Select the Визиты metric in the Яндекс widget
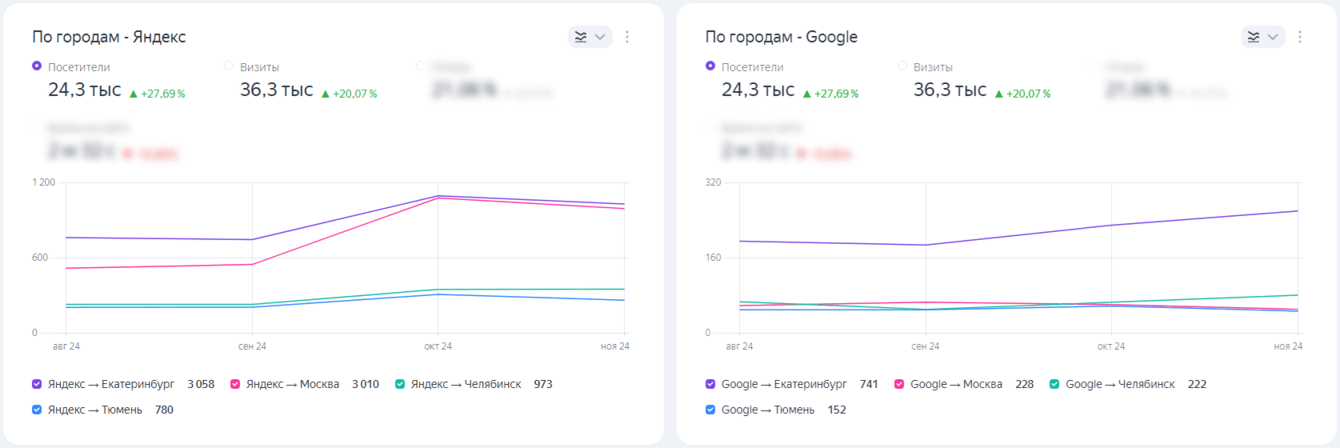Screen dimensions: 1340x448 click(229, 66)
